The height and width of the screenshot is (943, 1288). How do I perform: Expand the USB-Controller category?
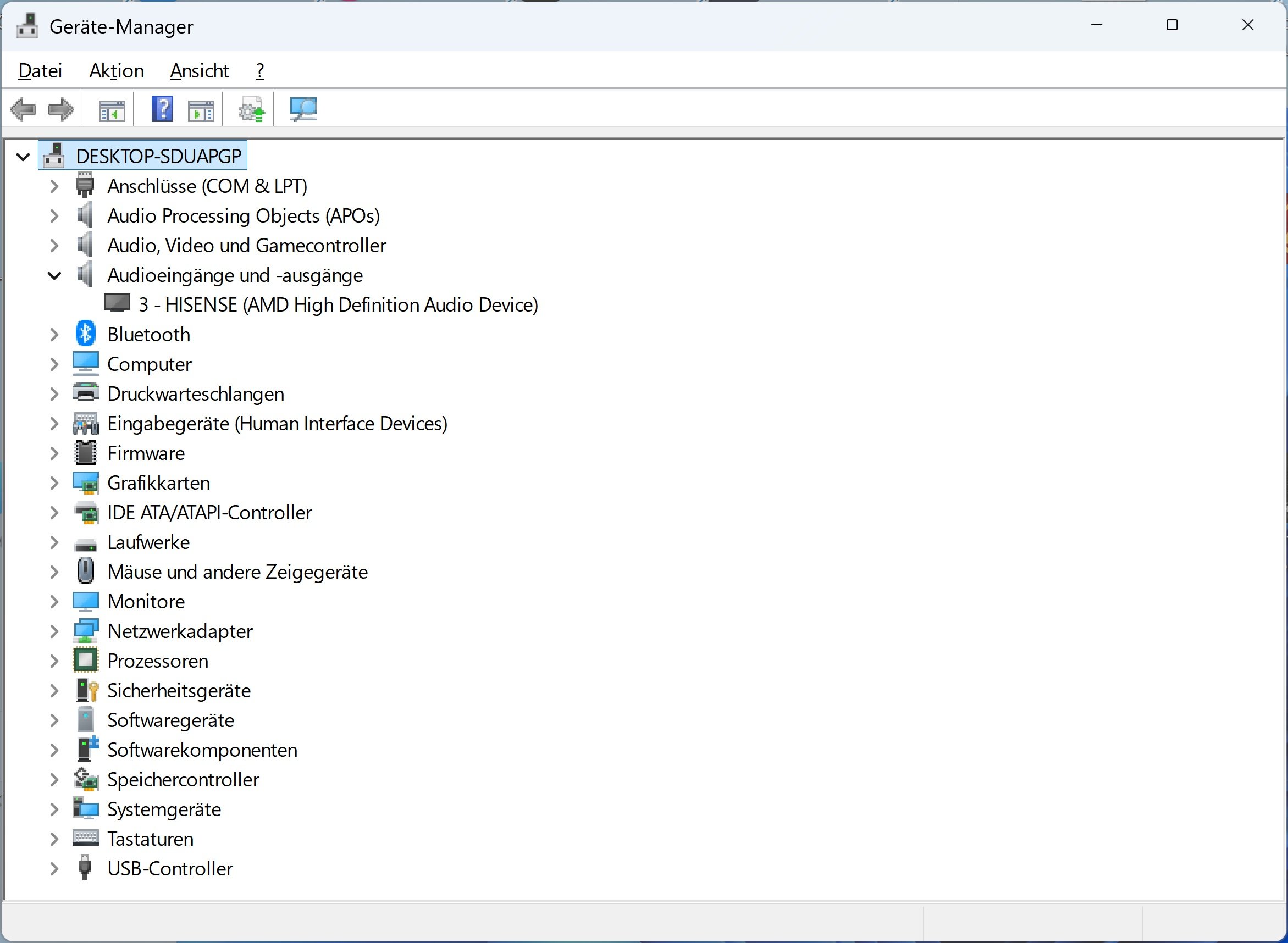point(54,869)
